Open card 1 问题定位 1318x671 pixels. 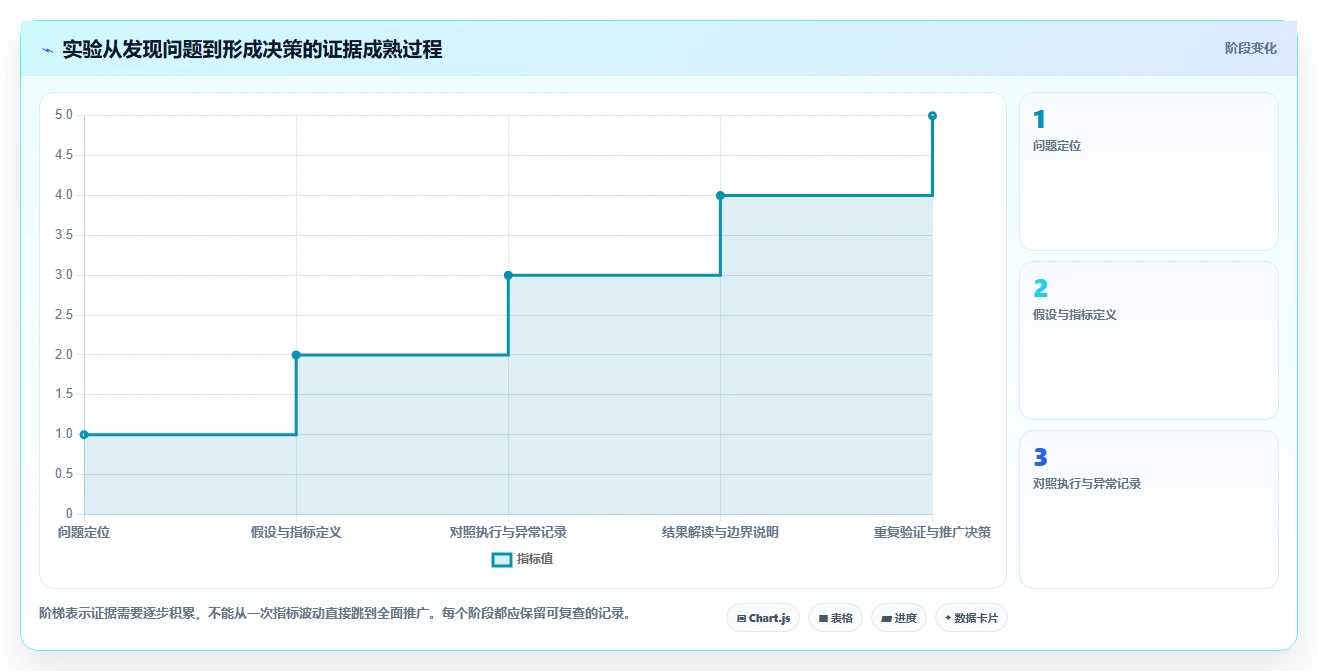tap(1149, 171)
